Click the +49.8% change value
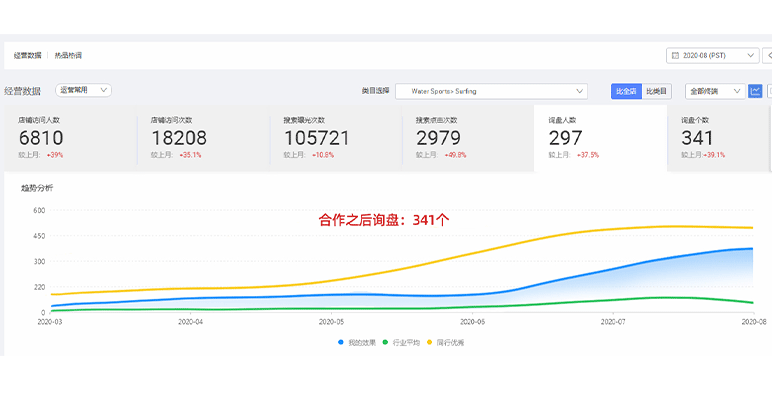This screenshot has height=394, width=772. point(455,155)
